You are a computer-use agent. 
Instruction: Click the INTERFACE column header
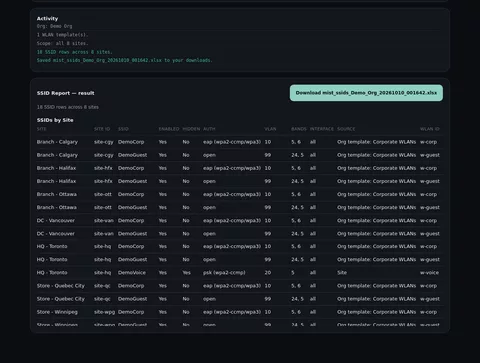322,129
